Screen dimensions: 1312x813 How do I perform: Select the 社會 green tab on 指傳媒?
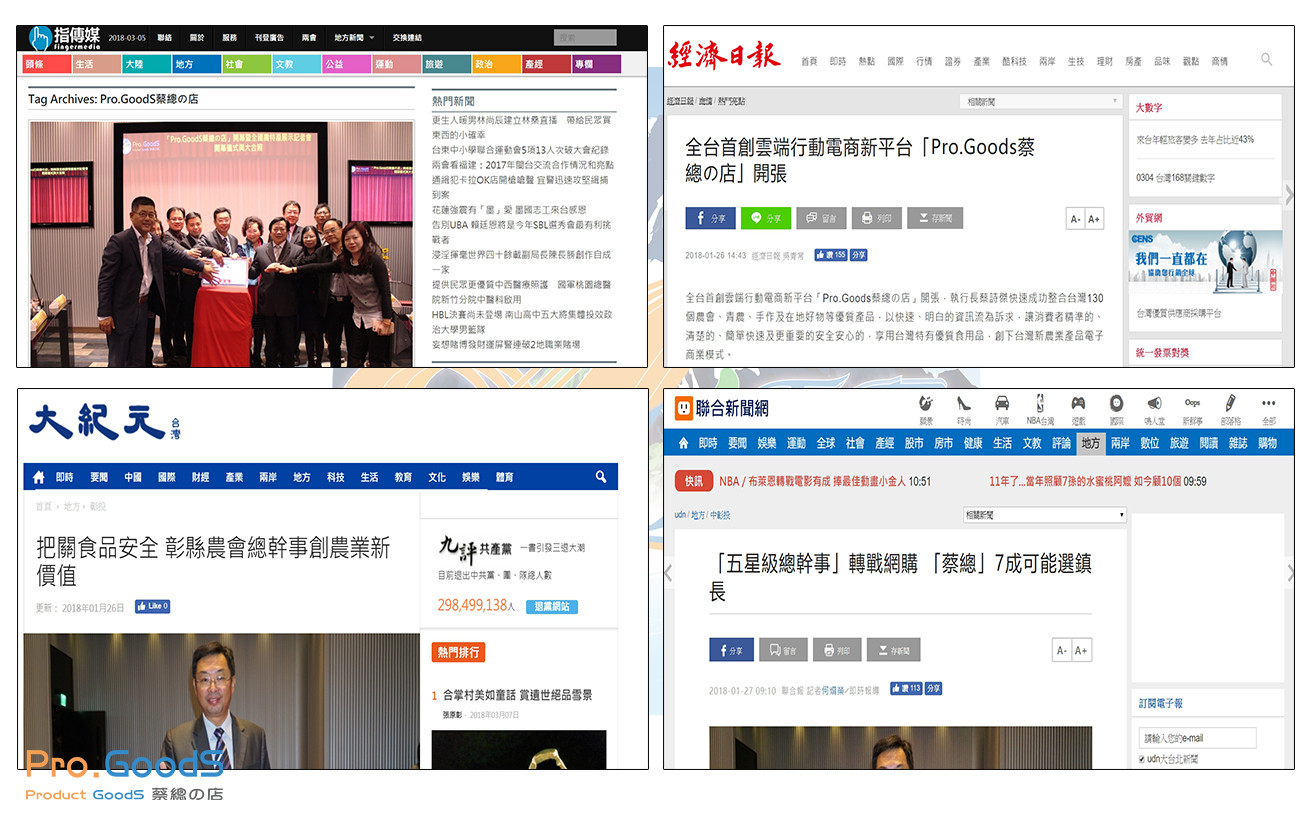click(247, 64)
